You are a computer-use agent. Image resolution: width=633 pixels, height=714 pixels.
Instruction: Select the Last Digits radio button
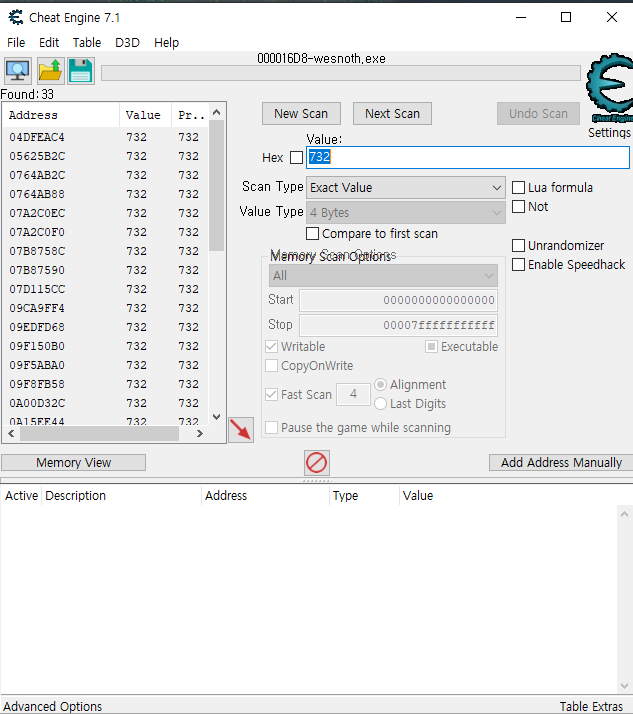click(380, 404)
